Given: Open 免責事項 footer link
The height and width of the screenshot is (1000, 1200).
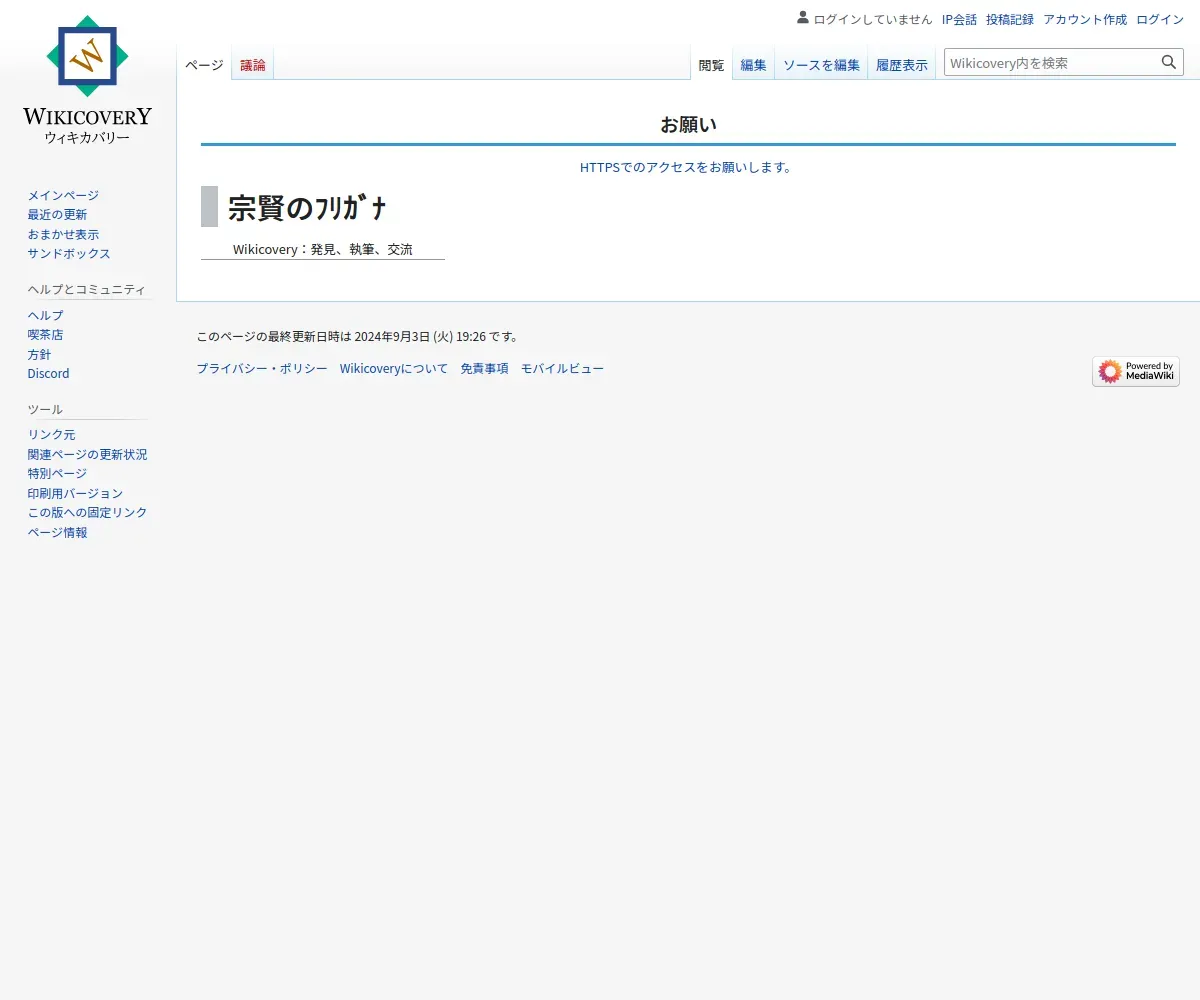Looking at the screenshot, I should coord(484,368).
